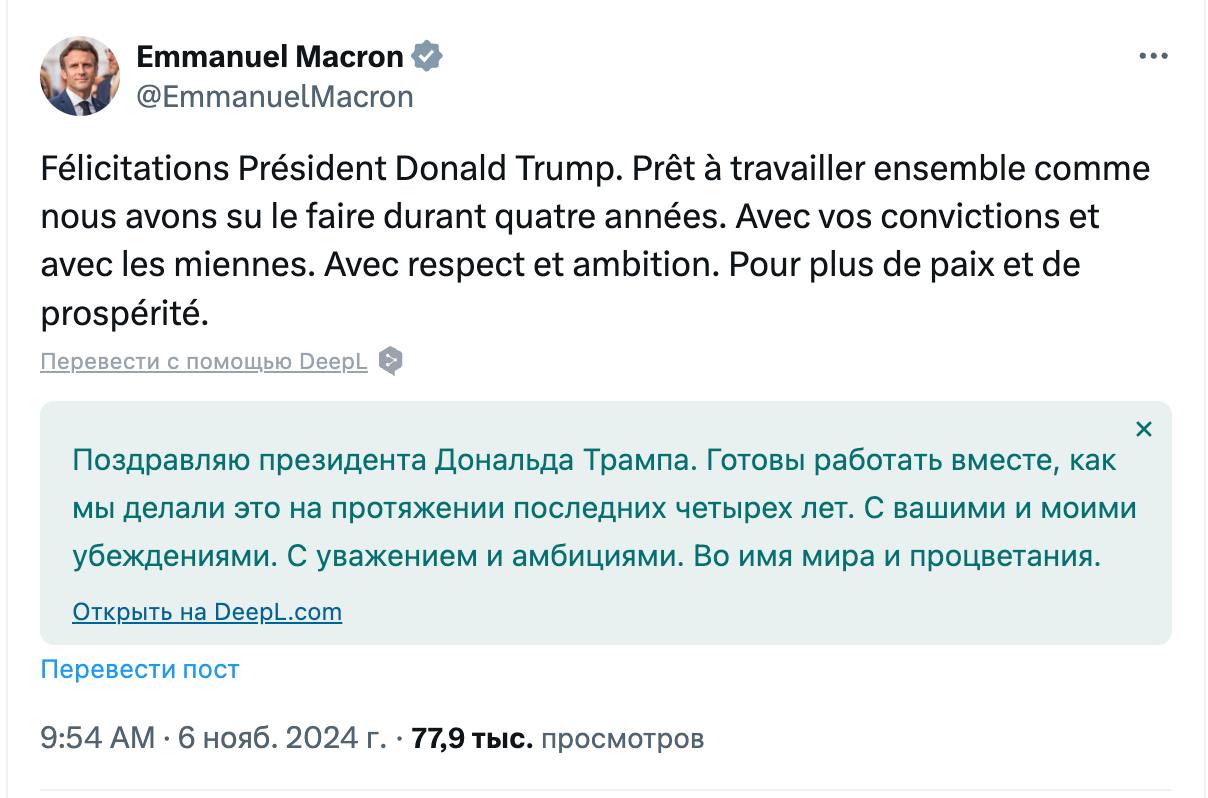Viewport: 1208px width, 798px height.
Task: Open the @EmmanuelMacron handle link
Action: (274, 96)
